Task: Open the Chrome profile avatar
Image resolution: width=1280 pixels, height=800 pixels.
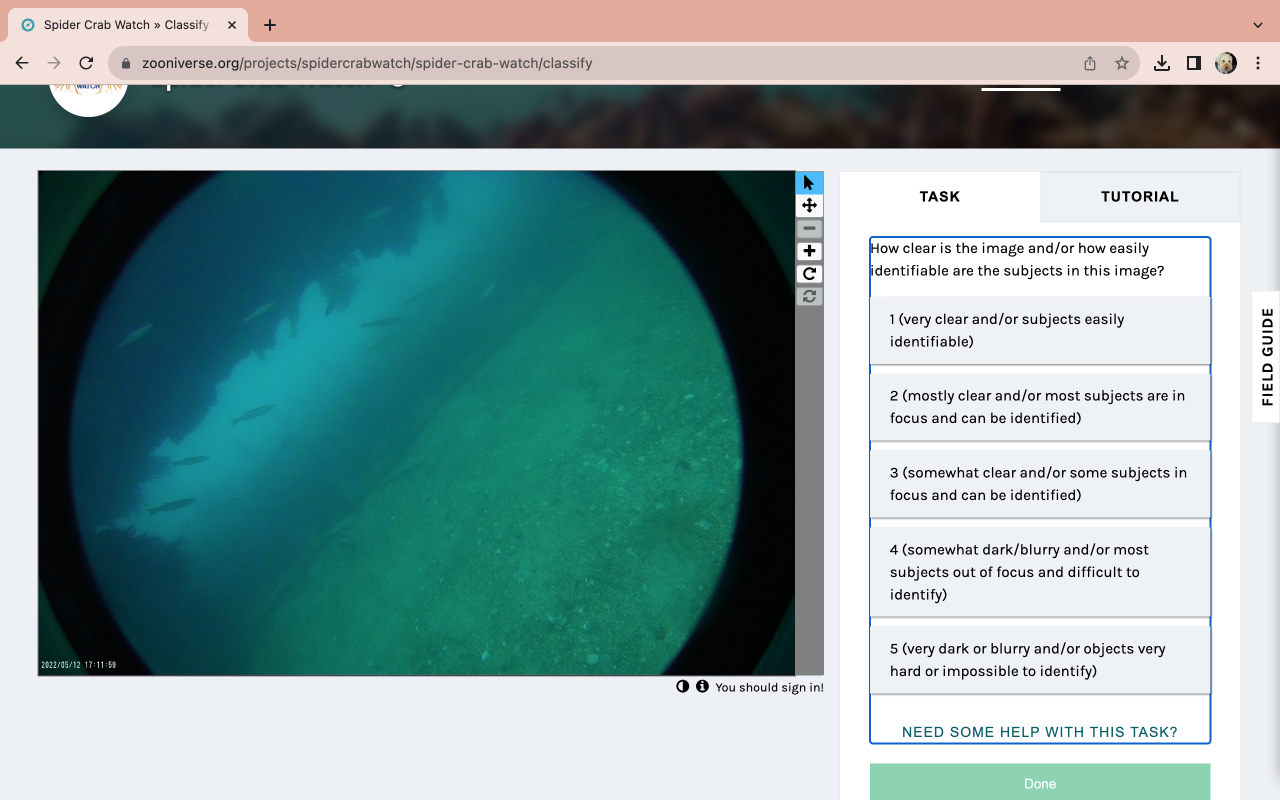Action: pyautogui.click(x=1226, y=63)
